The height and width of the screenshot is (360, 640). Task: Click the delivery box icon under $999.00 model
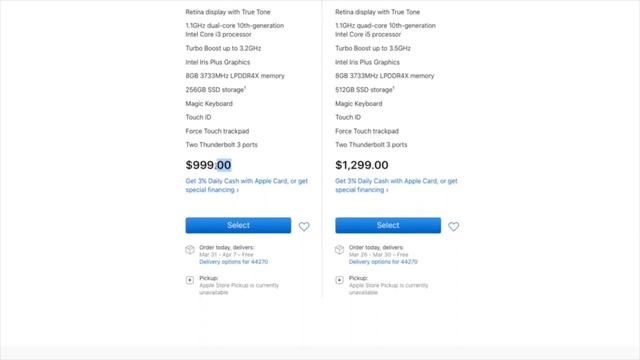pos(190,249)
